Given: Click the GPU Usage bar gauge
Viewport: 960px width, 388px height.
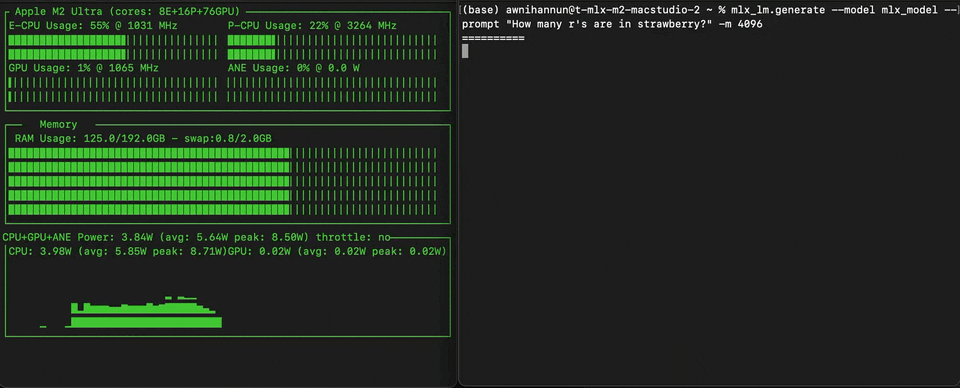Looking at the screenshot, I should [x=113, y=90].
